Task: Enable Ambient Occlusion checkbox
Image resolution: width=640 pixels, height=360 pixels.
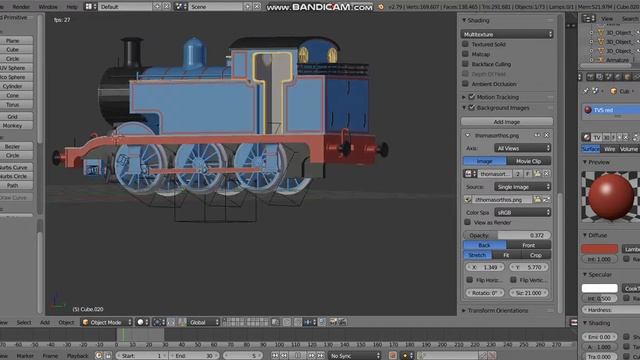Action: (465, 84)
